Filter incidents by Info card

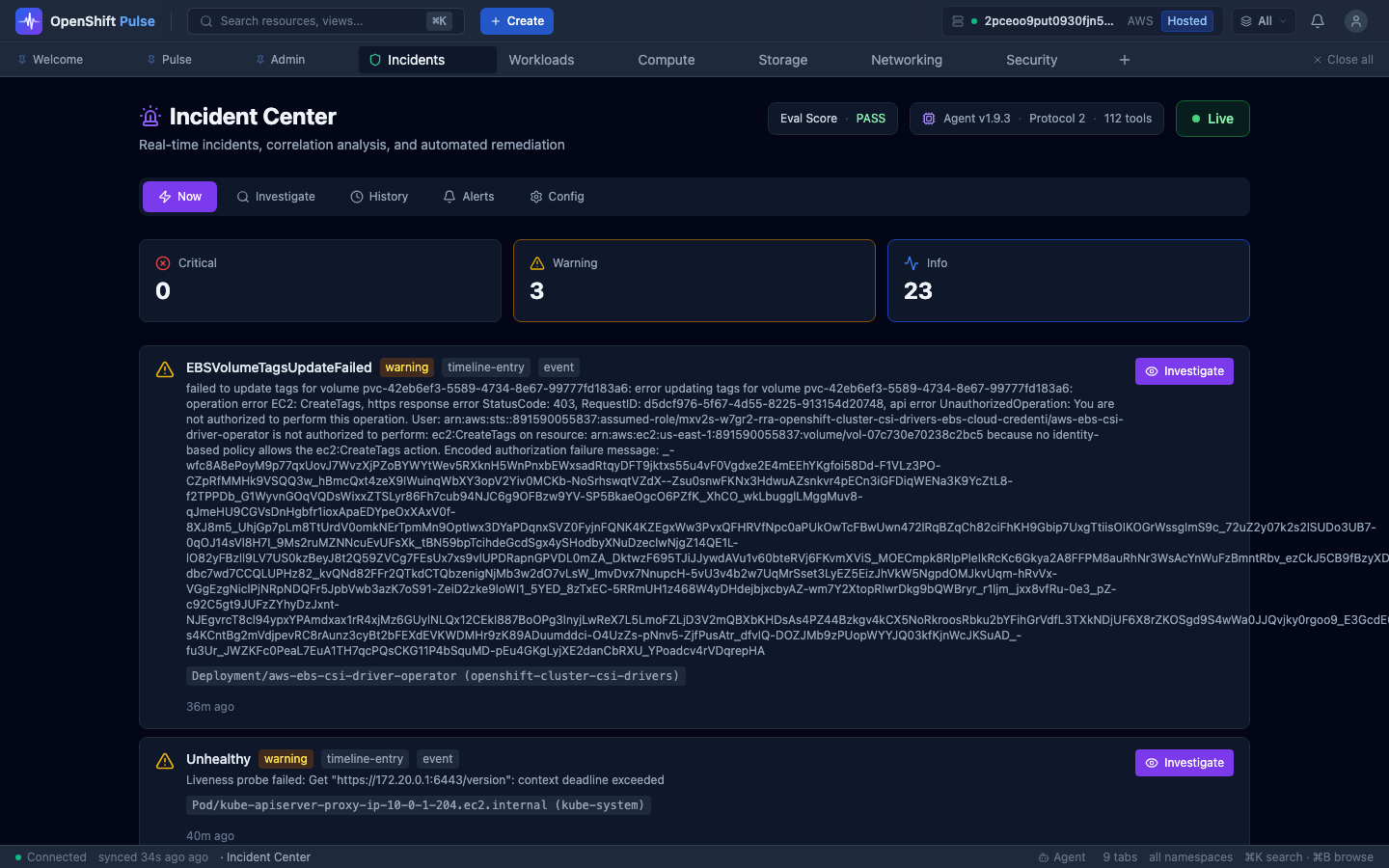1068,281
